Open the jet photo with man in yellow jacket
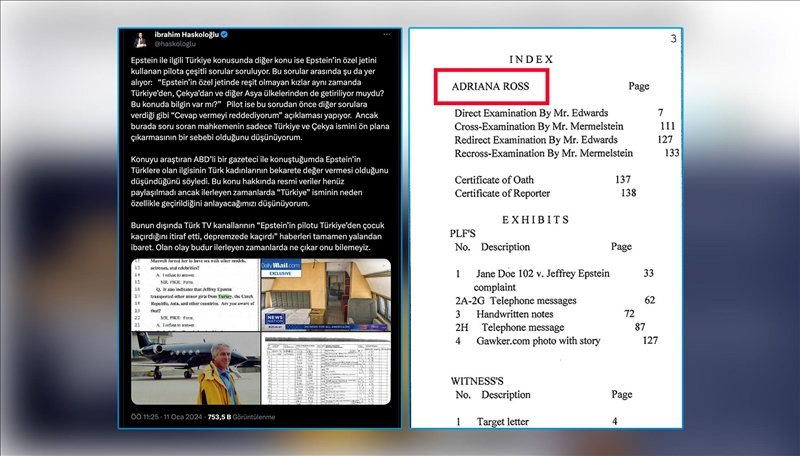Image resolution: width=800 pixels, height=456 pixels. [x=195, y=368]
